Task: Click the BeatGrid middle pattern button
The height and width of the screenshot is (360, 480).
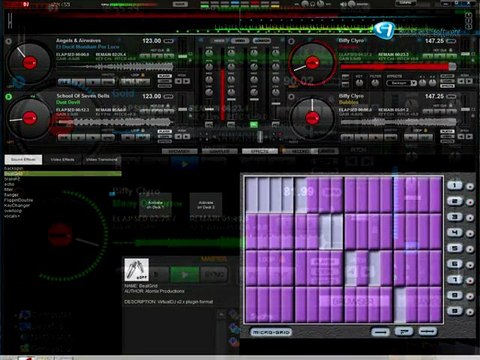Action: tap(404, 332)
